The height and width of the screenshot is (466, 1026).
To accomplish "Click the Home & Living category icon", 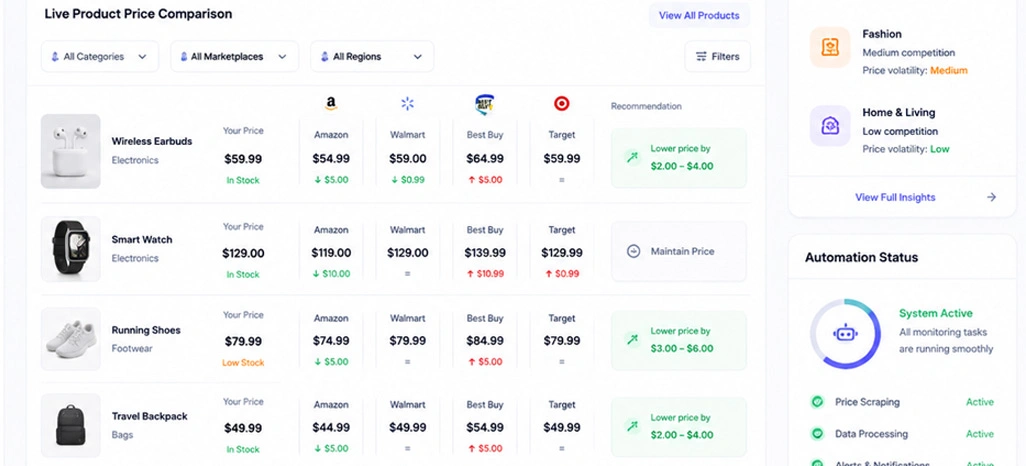I will tap(830, 126).
